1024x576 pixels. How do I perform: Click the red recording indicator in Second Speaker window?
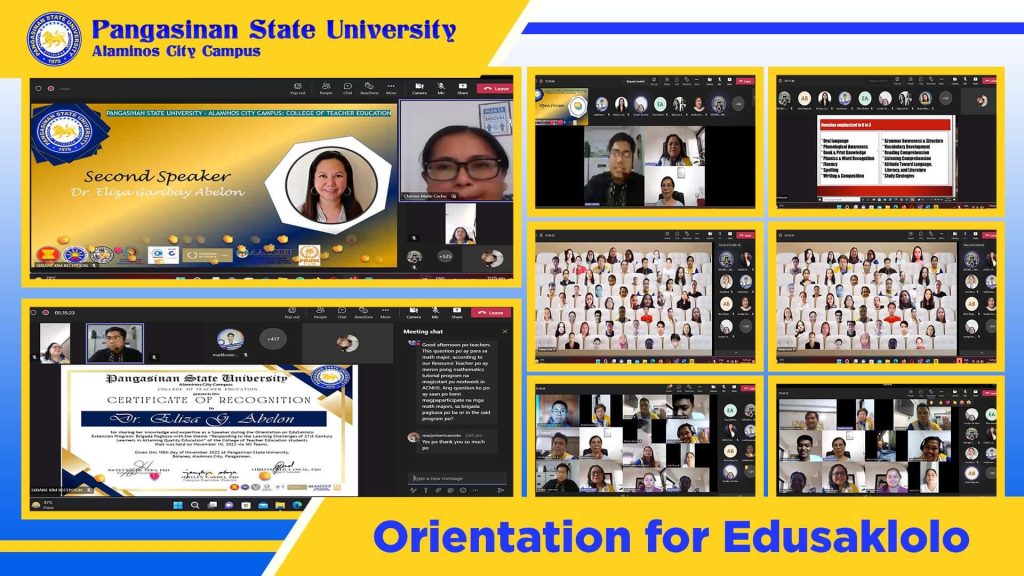50,88
